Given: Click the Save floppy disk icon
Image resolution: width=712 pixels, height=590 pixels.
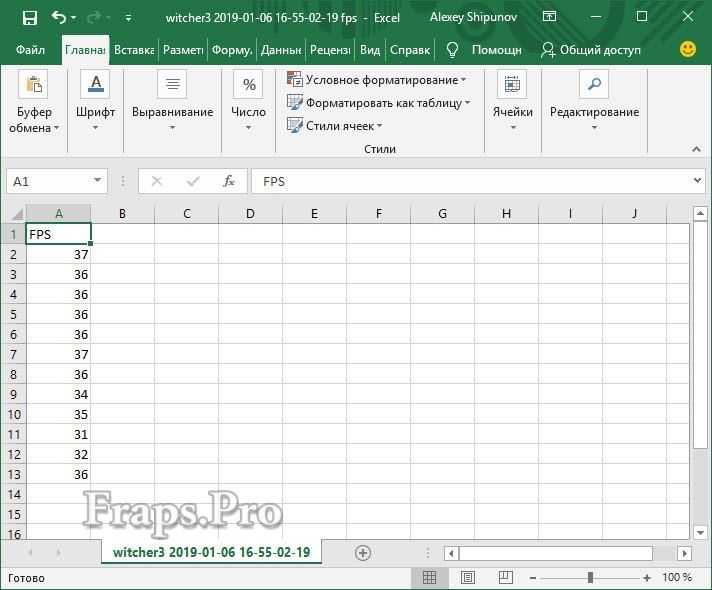Looking at the screenshot, I should click(x=30, y=18).
